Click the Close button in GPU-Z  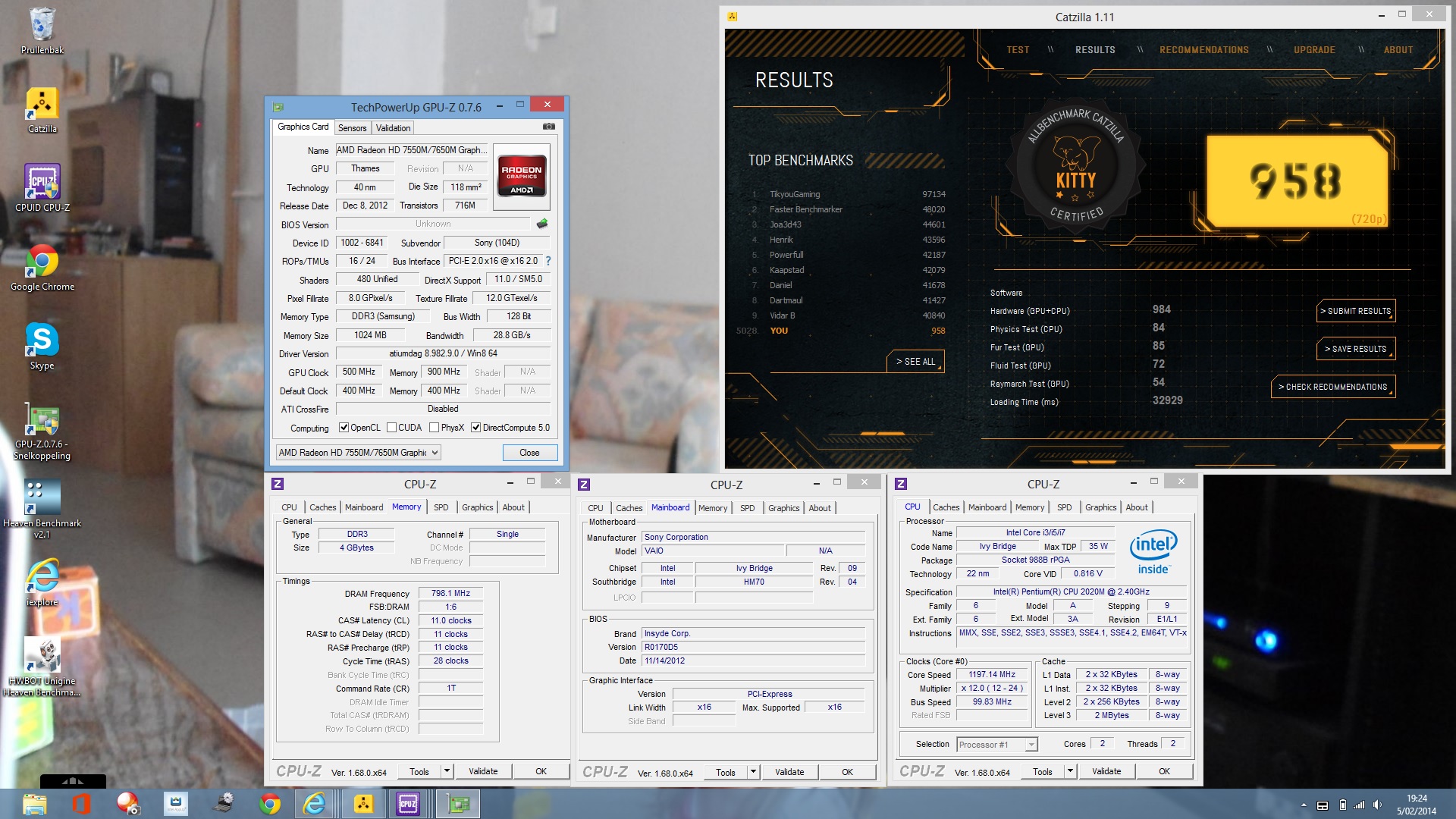click(529, 453)
